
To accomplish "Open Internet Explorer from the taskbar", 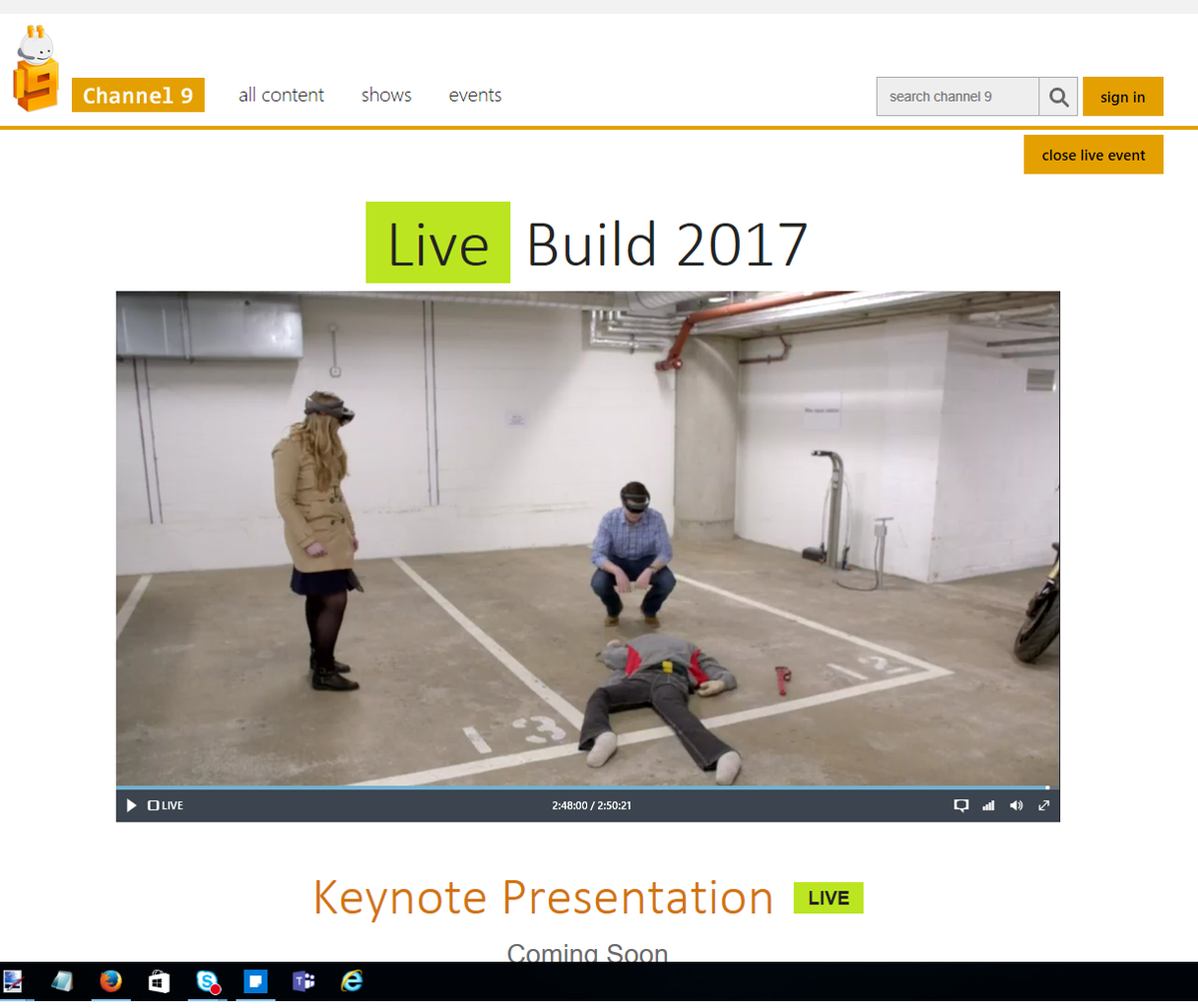I will pyautogui.click(x=351, y=981).
